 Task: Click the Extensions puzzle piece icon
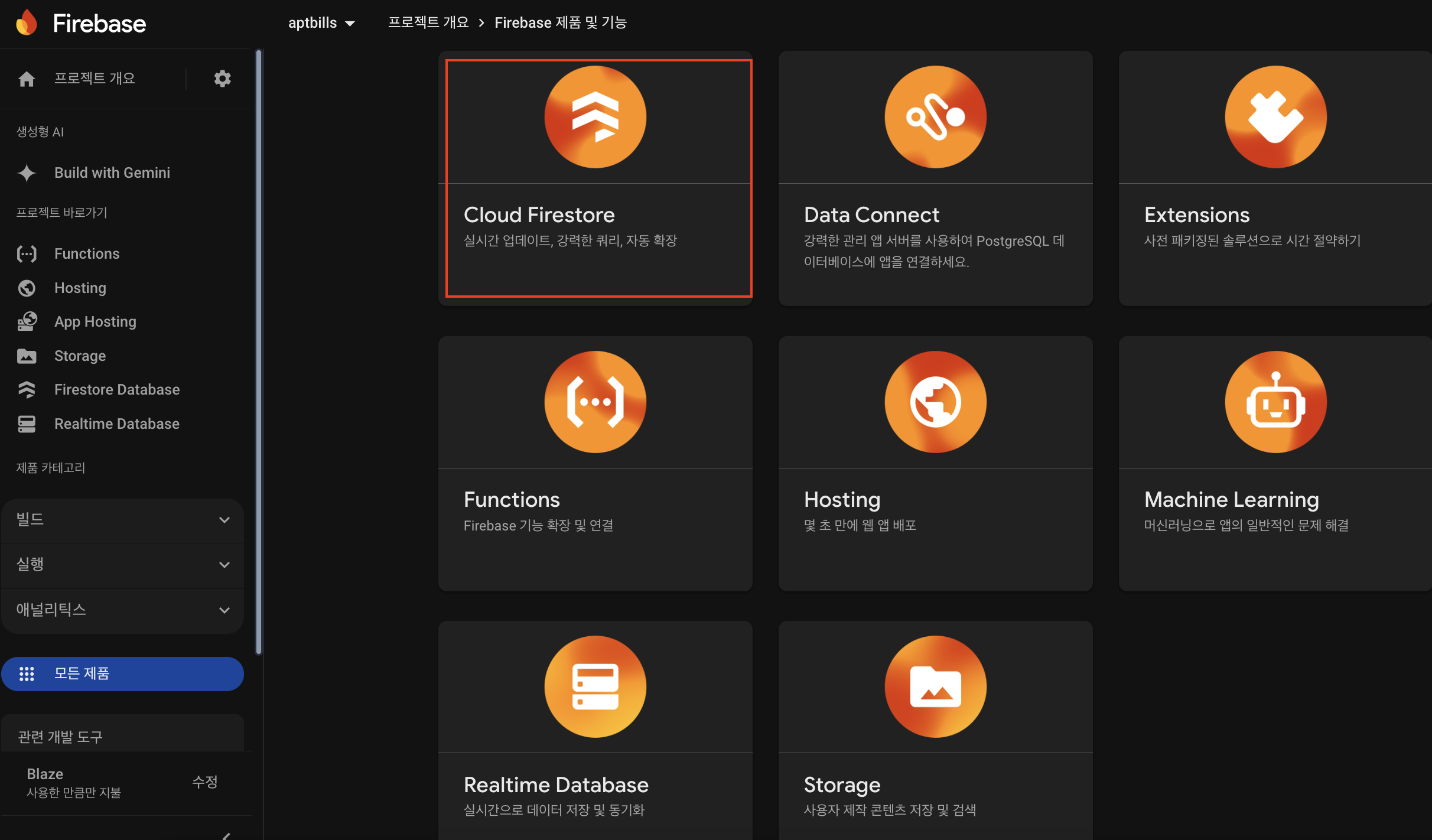[x=1276, y=117]
